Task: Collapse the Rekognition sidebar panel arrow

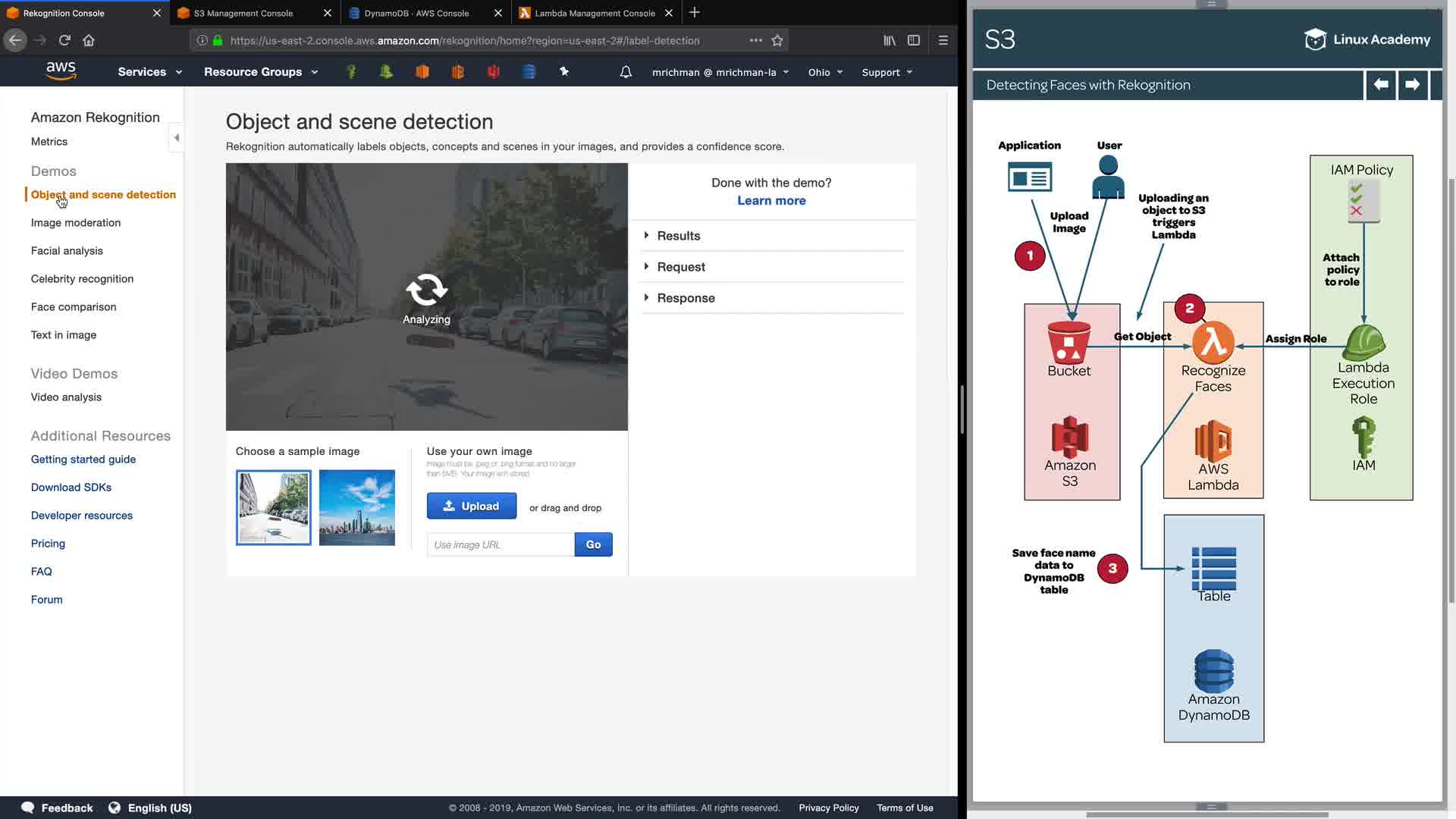Action: click(x=177, y=137)
